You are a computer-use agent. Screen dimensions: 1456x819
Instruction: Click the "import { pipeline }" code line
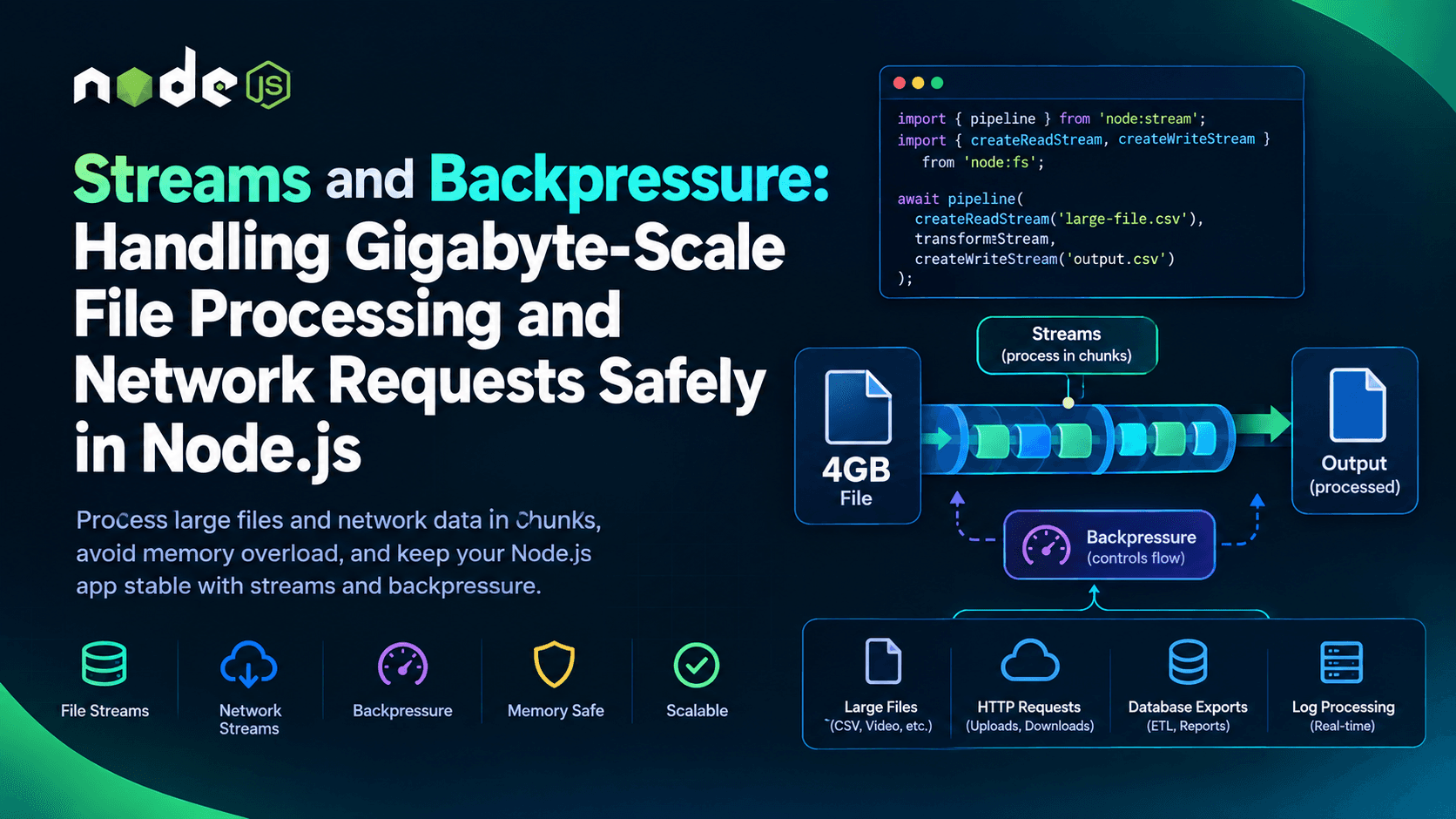click(x=1052, y=118)
